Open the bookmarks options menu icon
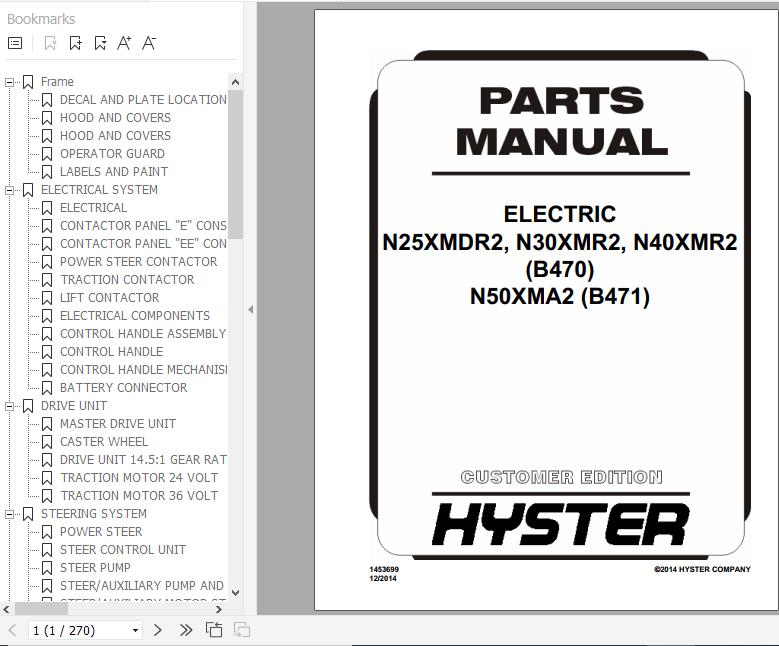Viewport: 779px width, 646px height. point(15,43)
